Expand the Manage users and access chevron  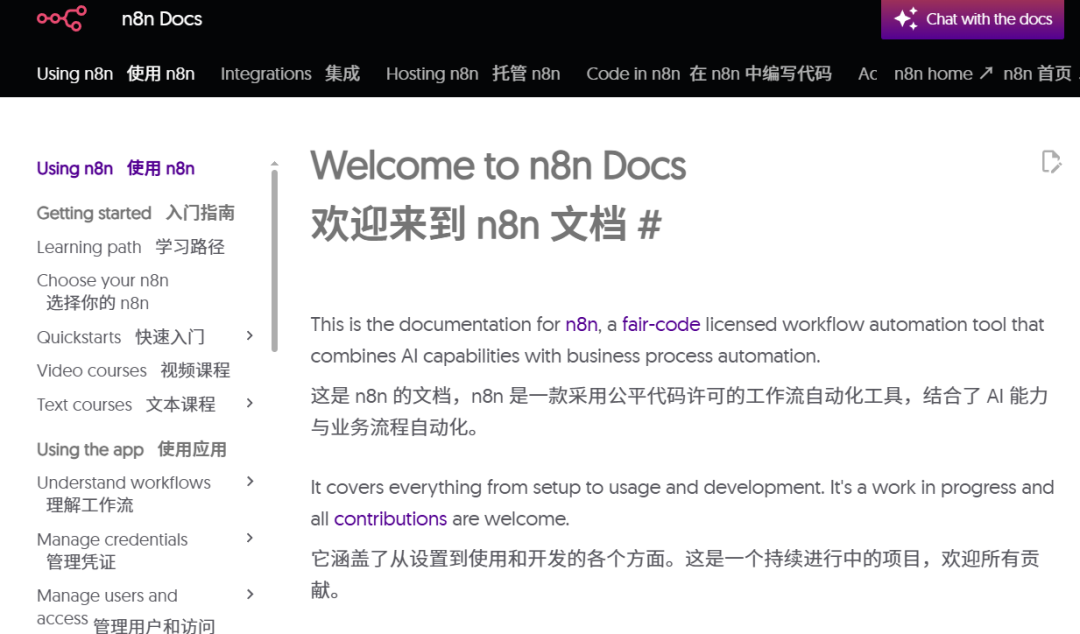tap(250, 594)
